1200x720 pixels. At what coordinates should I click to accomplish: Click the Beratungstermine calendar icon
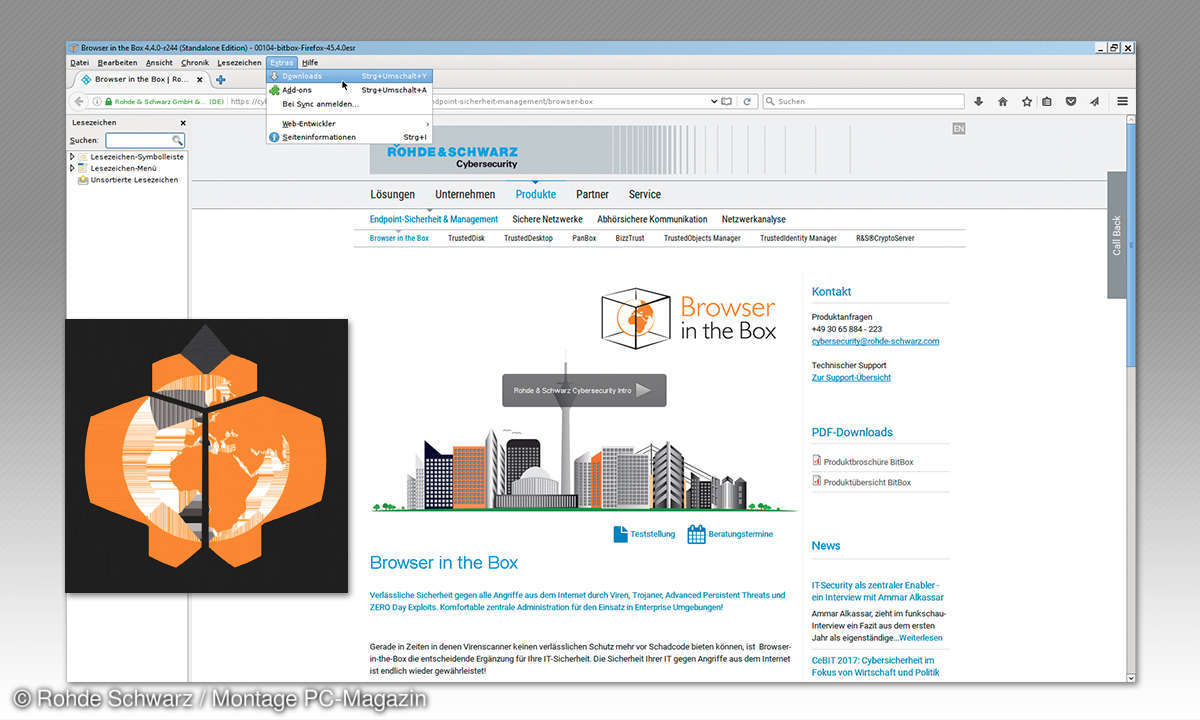696,534
